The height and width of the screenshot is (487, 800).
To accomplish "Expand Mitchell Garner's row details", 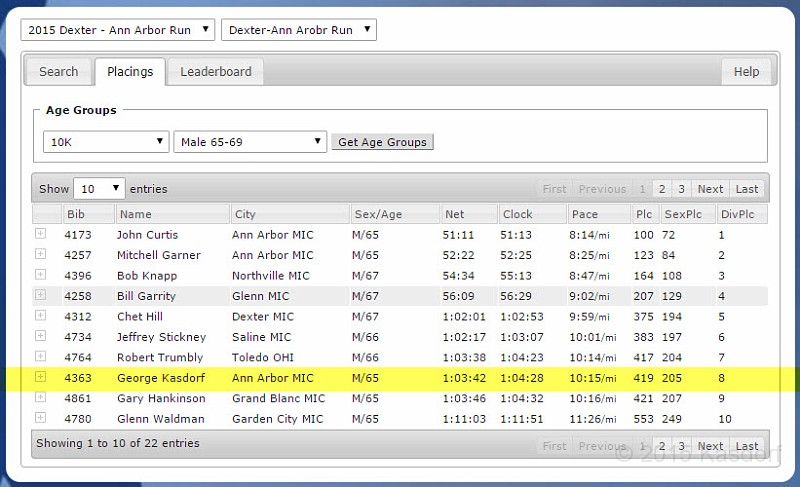I will (x=40, y=254).
